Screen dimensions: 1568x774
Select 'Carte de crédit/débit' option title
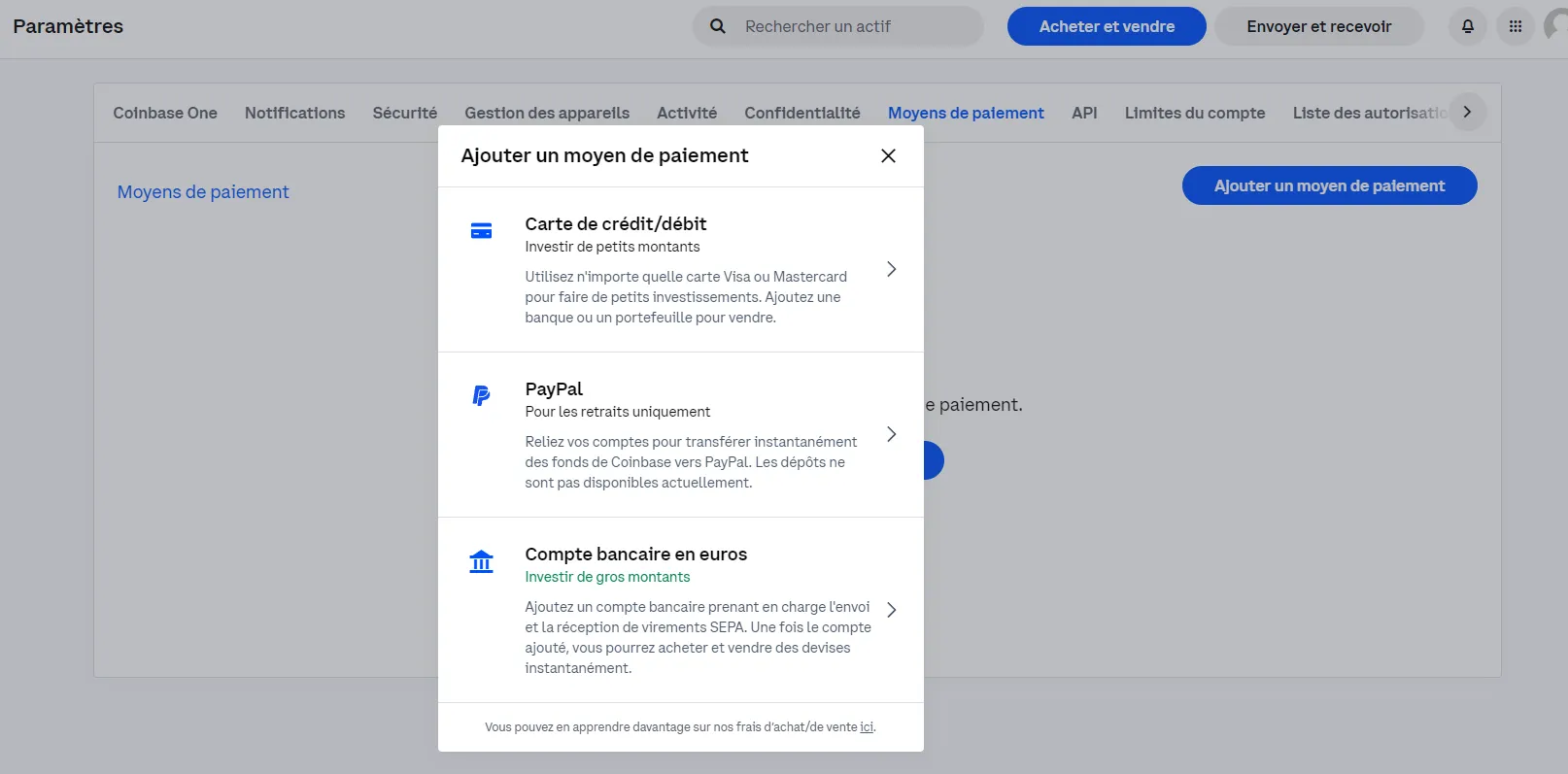tap(616, 223)
